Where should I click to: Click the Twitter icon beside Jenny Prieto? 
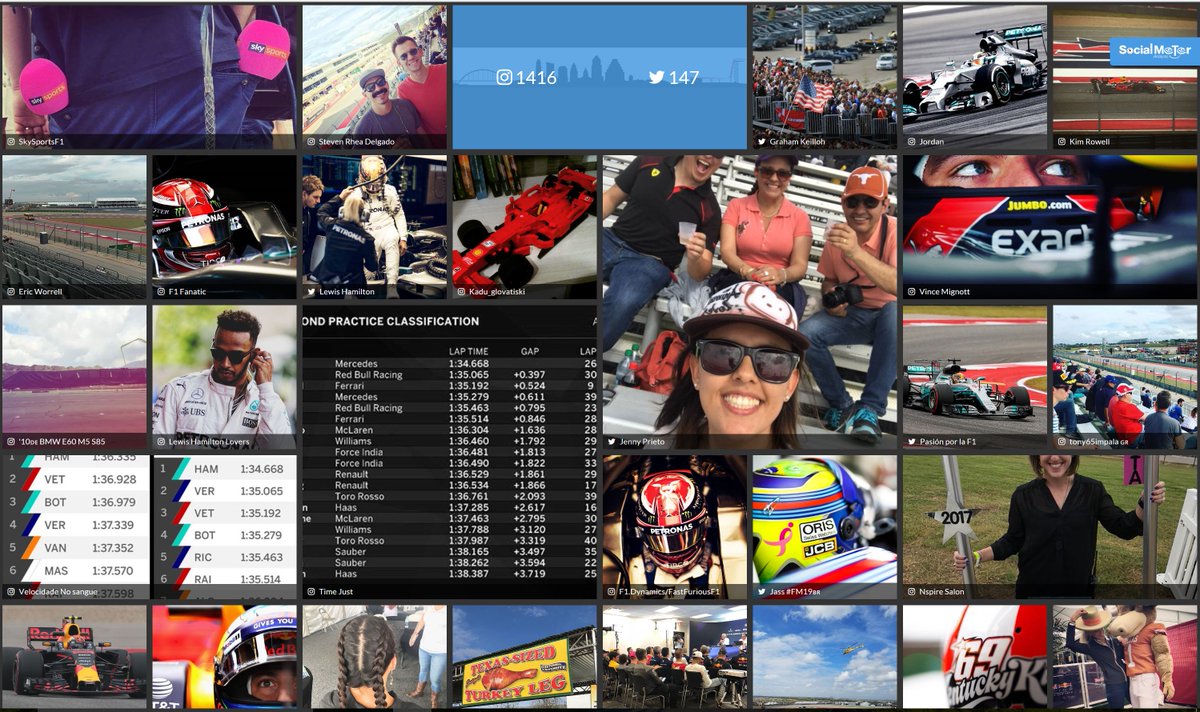[x=611, y=442]
